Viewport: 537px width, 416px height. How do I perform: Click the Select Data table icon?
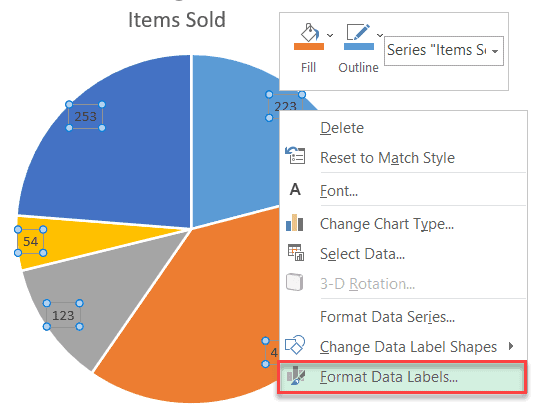click(x=296, y=253)
